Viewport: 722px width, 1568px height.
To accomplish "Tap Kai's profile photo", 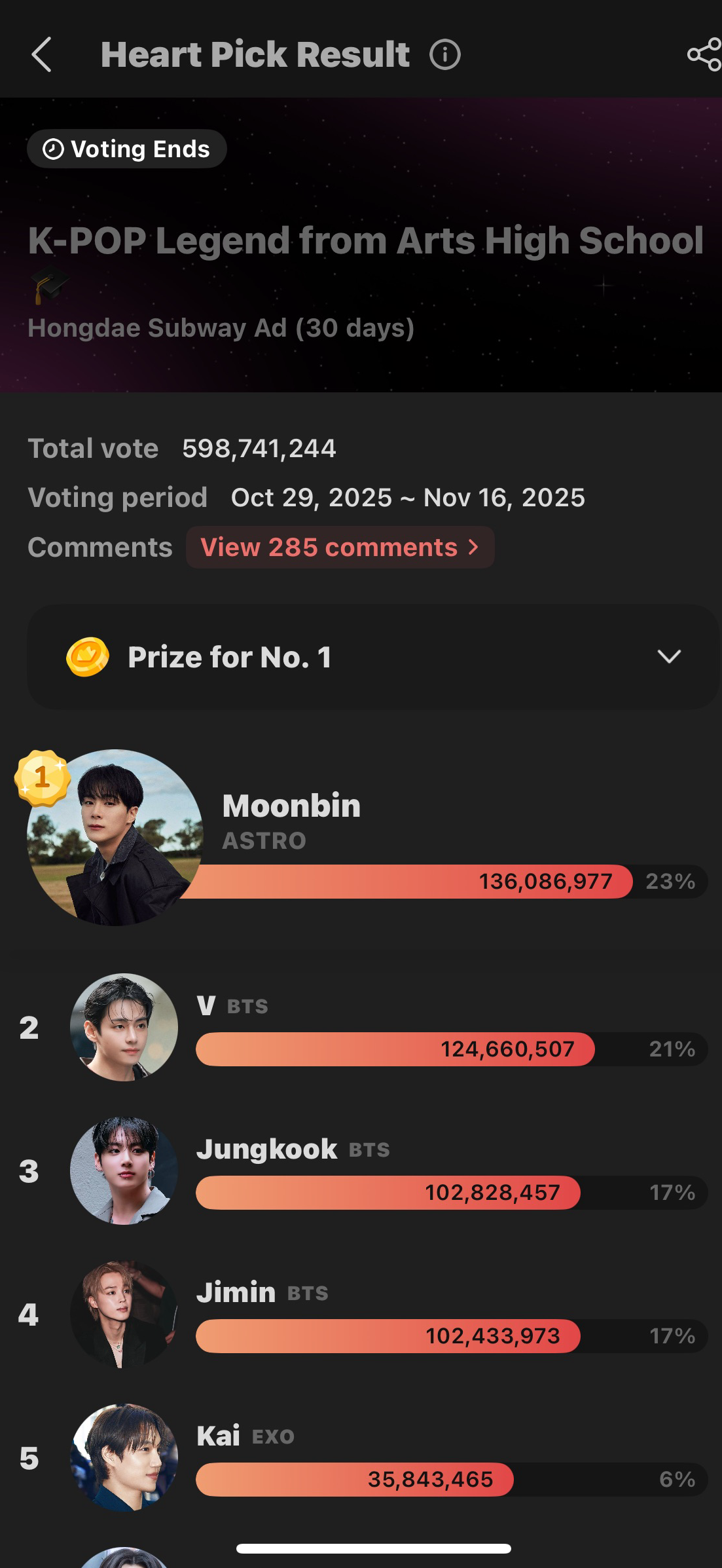I will pyautogui.click(x=124, y=1457).
